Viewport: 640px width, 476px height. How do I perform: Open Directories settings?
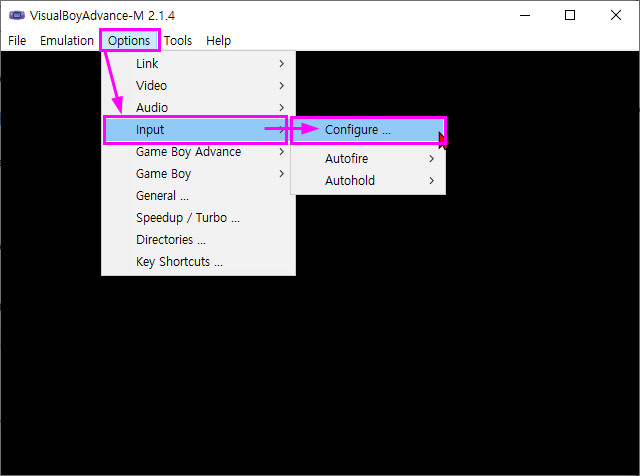click(x=198, y=240)
